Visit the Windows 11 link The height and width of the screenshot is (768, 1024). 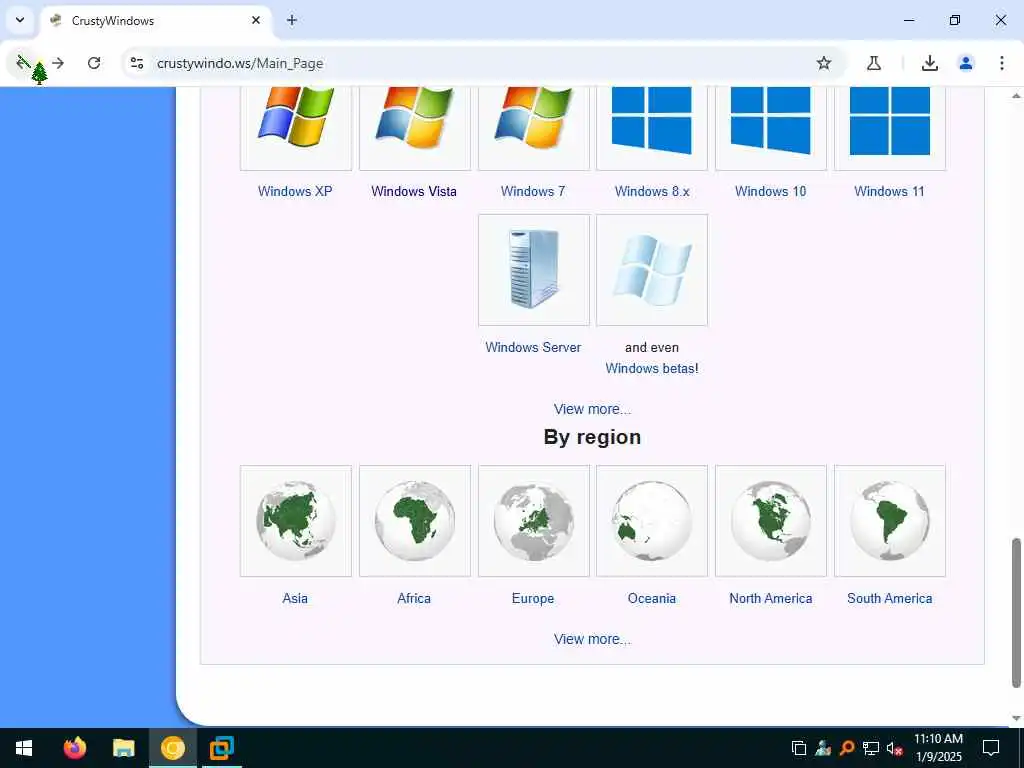889,191
